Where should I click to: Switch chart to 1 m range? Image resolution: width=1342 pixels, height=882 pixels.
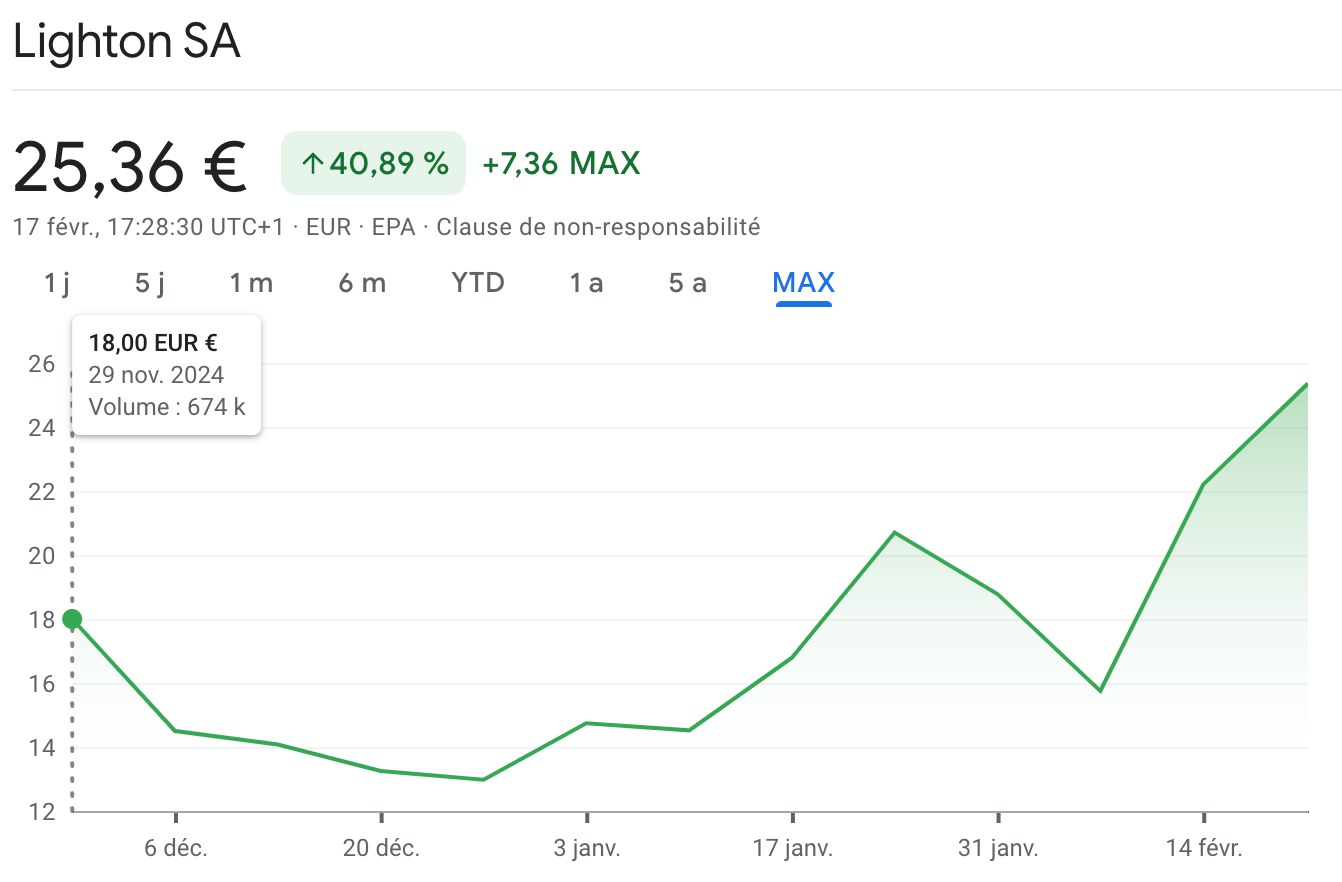pyautogui.click(x=251, y=283)
